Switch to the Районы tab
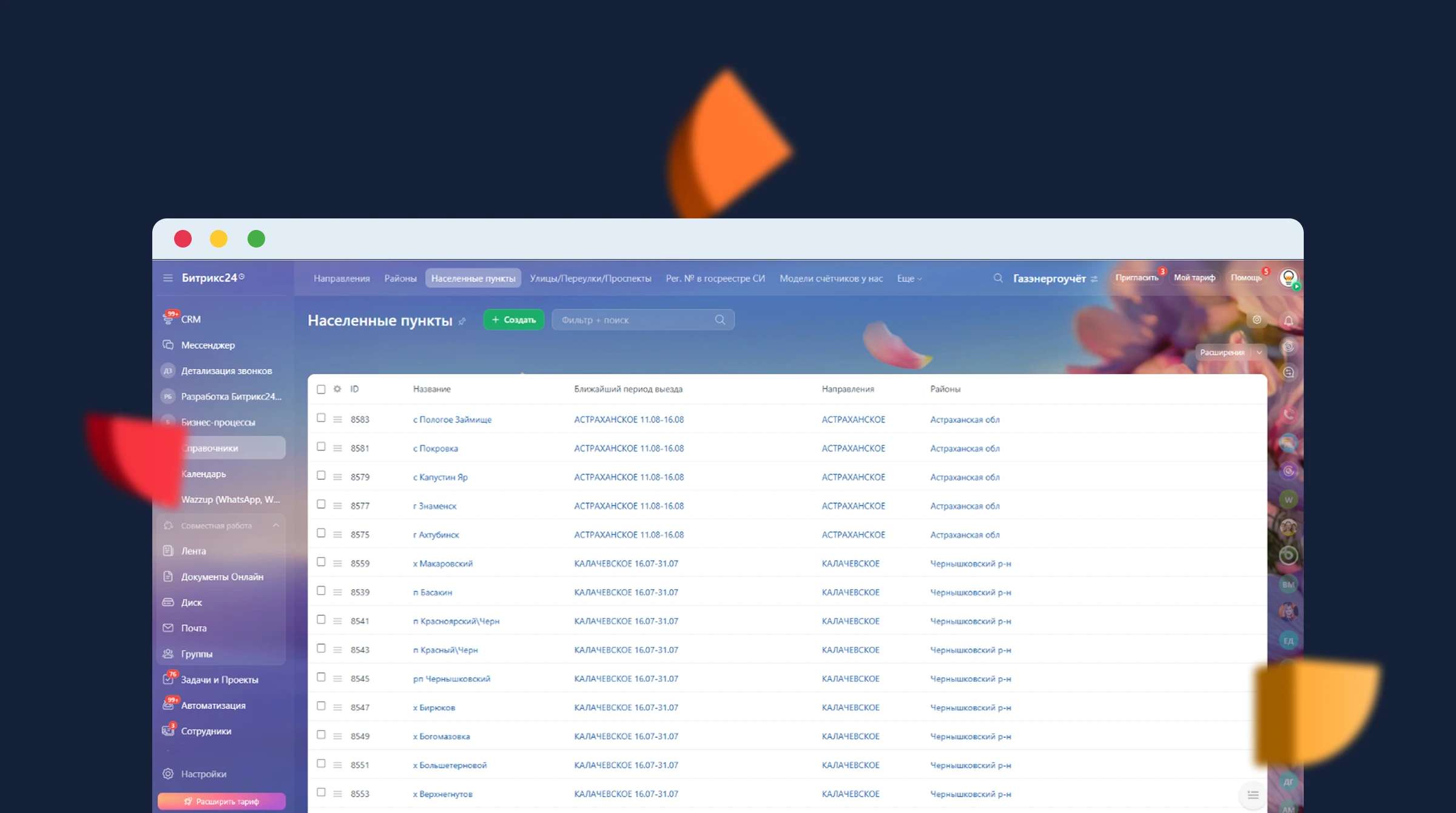1456x813 pixels. click(x=400, y=278)
